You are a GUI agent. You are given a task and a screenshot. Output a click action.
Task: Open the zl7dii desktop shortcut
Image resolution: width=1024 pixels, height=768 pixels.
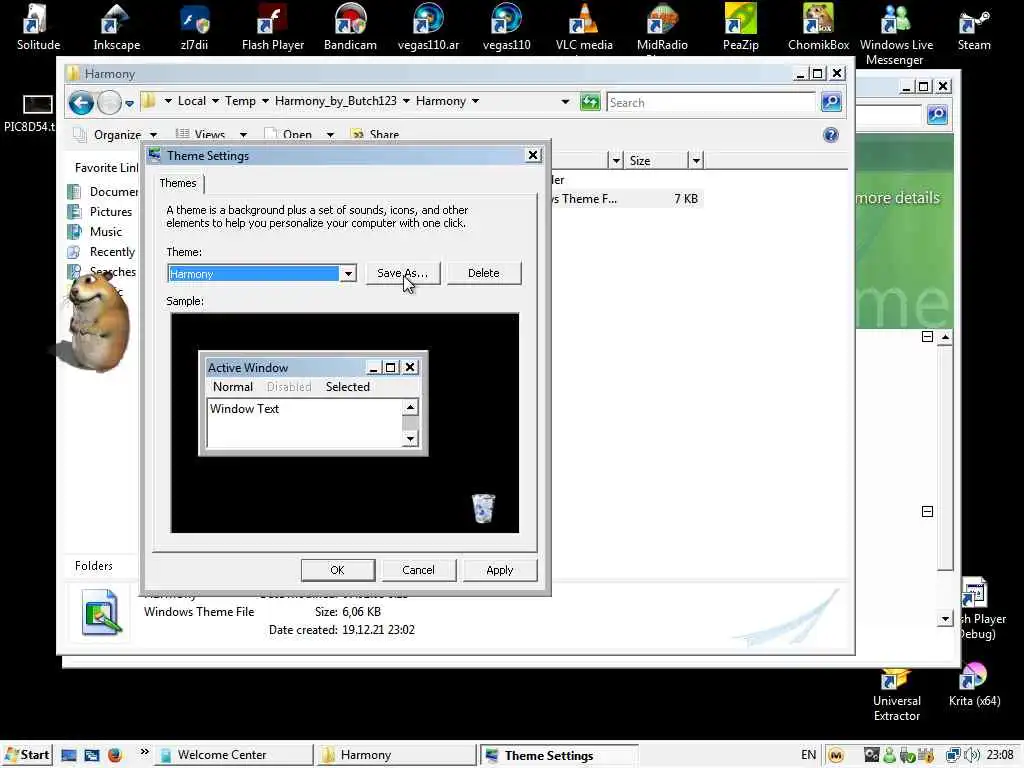point(194,27)
